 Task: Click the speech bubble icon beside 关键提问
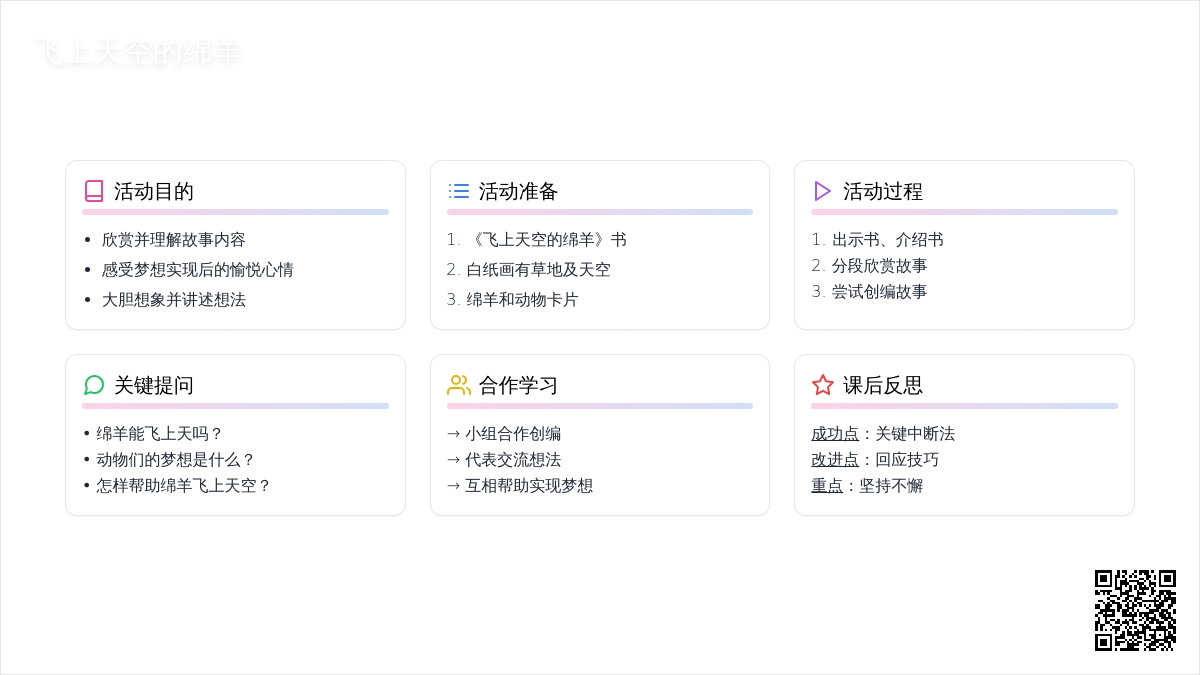[94, 385]
